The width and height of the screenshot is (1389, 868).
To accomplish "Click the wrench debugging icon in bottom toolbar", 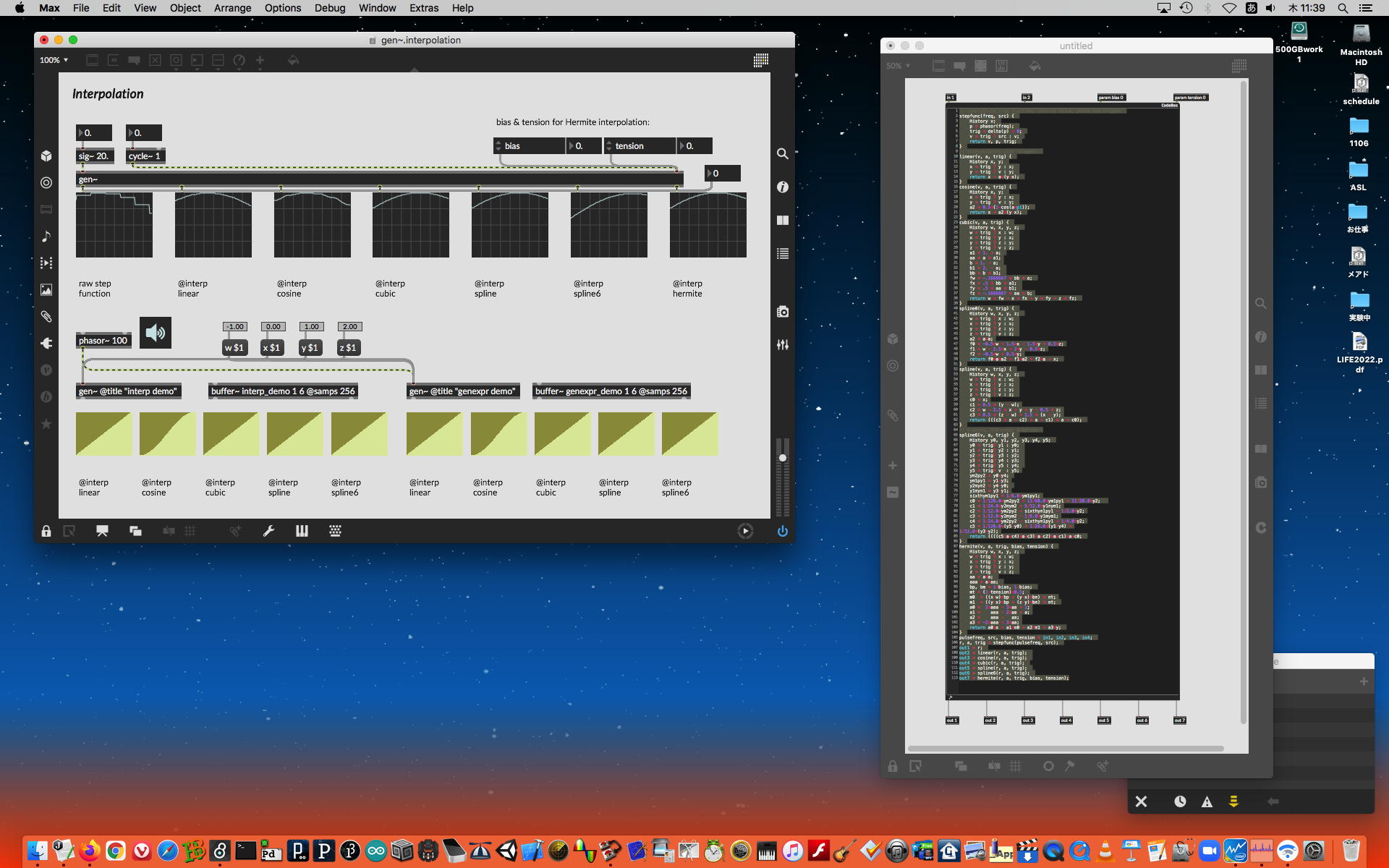I will [268, 531].
